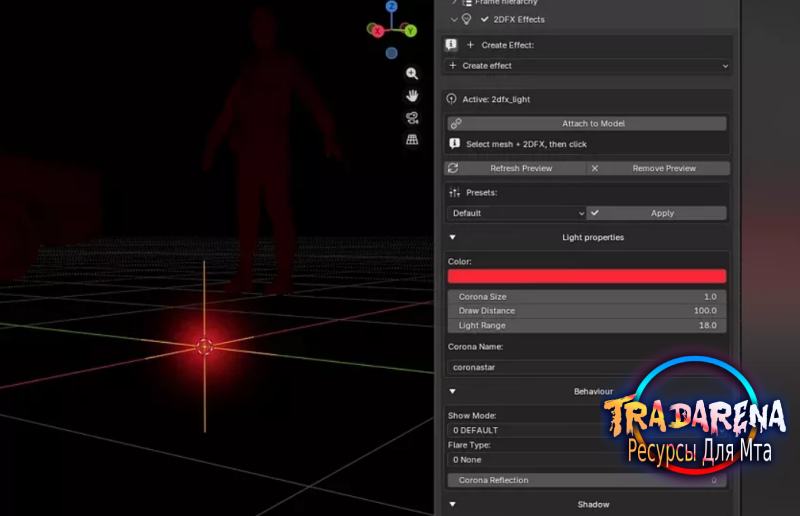Switch perspective/orthographic grid icon
The image size is (800, 516).
[412, 139]
